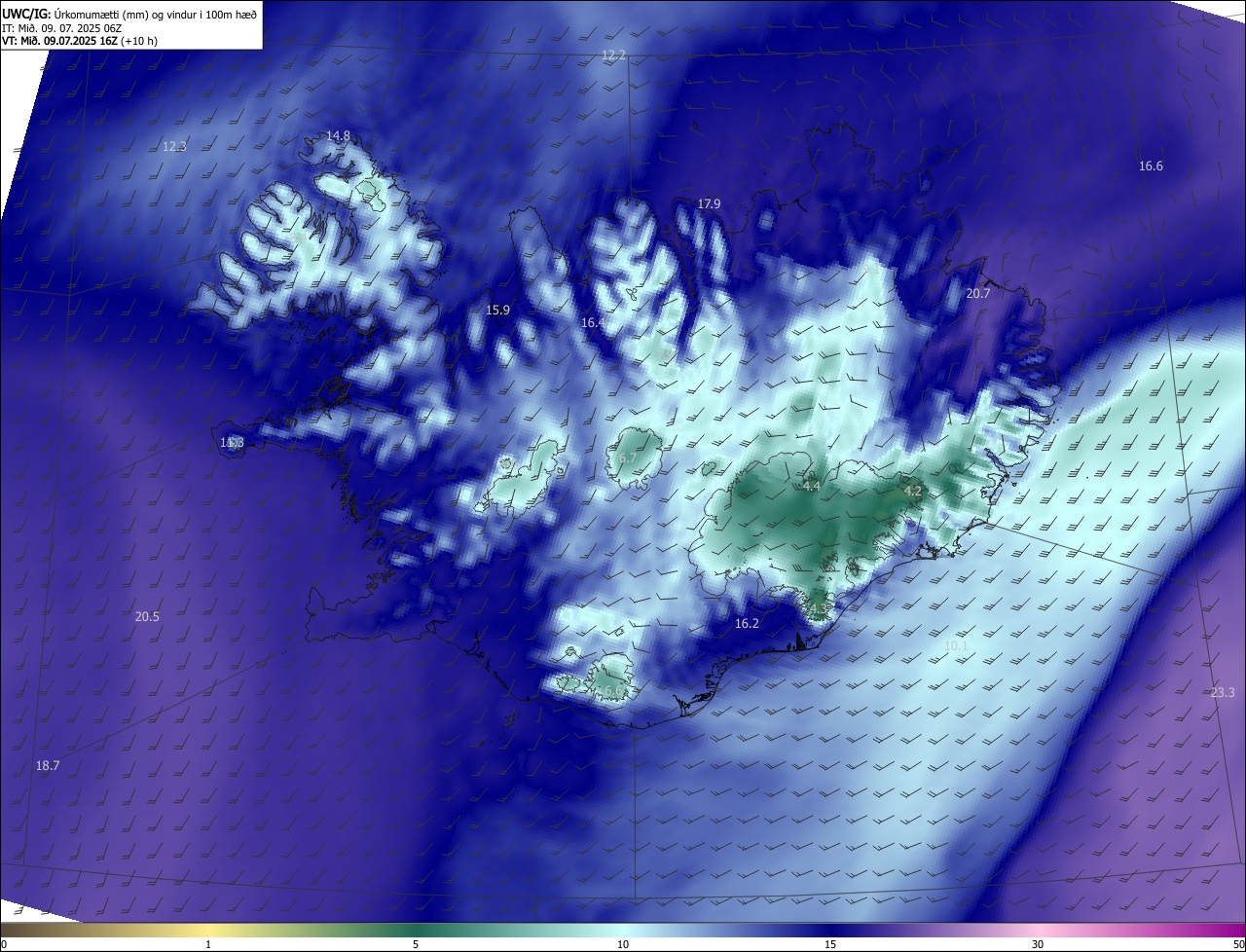Click the 'VT: Mið. 09.07.2025 16Z (+10 h)' line

tap(80, 41)
